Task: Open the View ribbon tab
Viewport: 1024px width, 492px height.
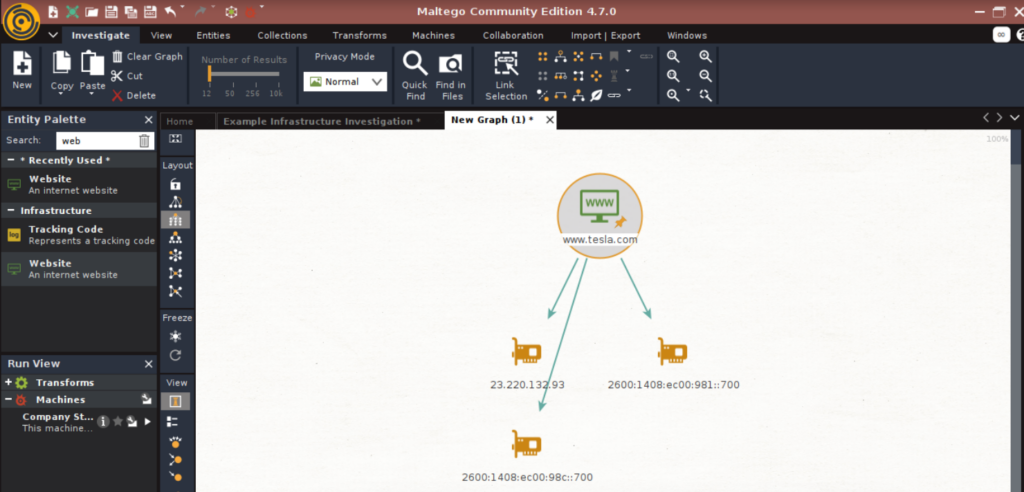Action: tap(161, 35)
